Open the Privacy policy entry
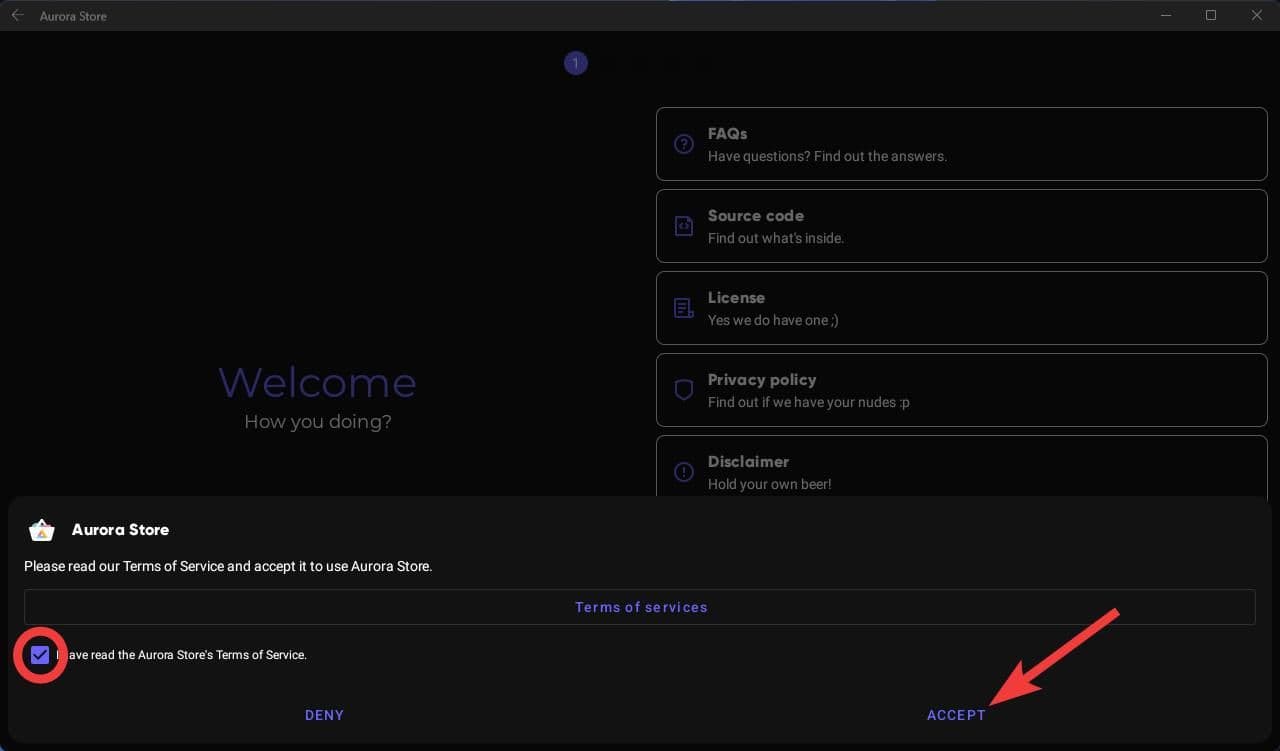The image size is (1280, 751). 960,390
